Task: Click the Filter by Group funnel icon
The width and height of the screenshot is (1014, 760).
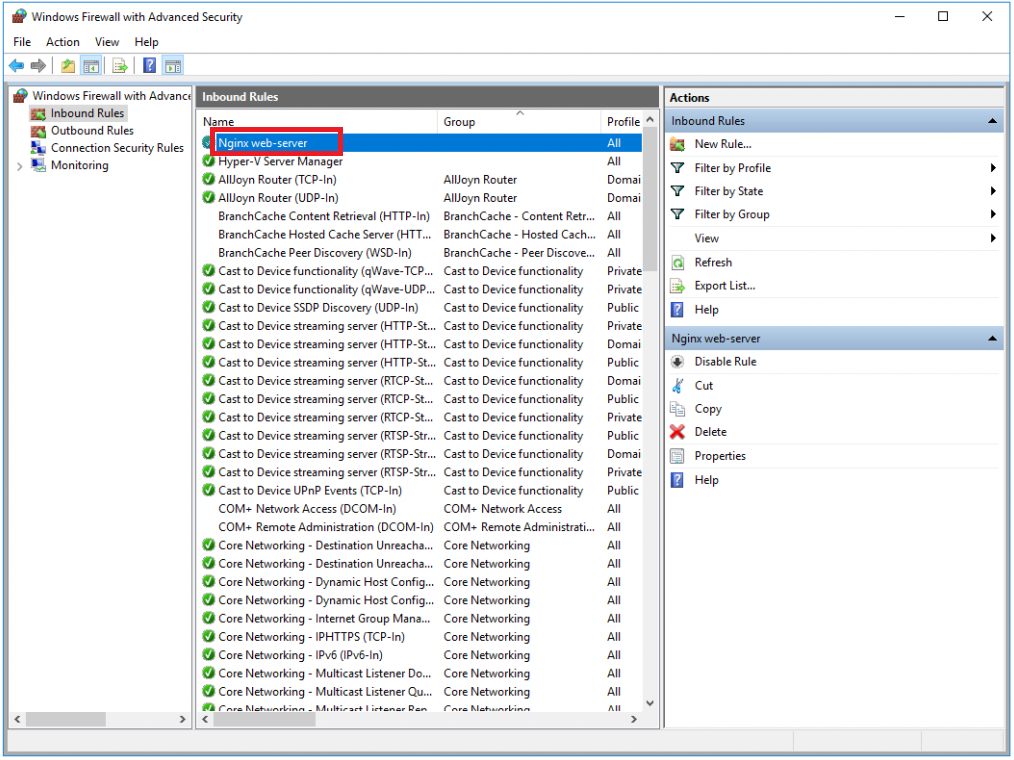Action: (677, 215)
